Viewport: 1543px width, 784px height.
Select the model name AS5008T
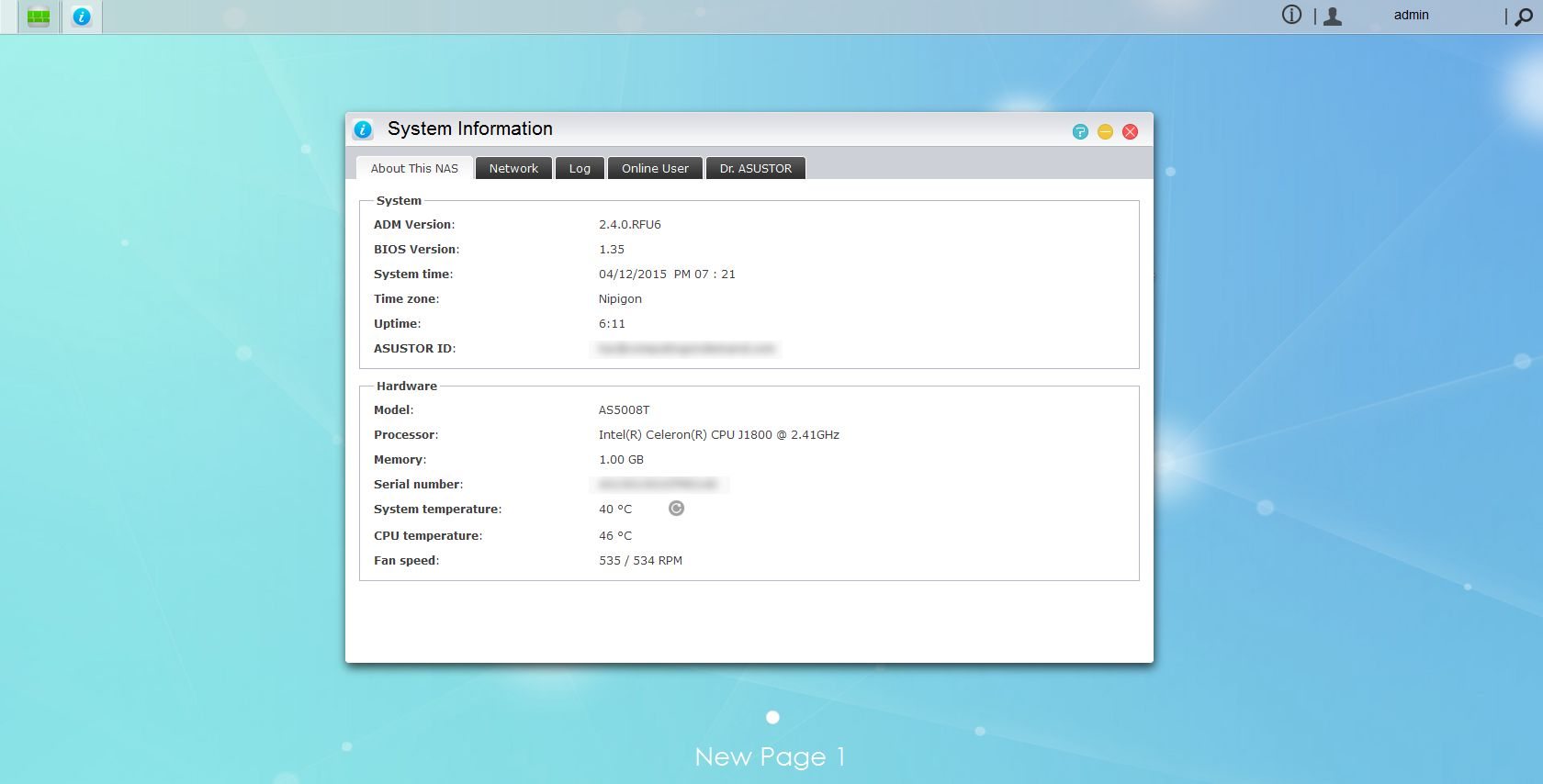point(624,410)
